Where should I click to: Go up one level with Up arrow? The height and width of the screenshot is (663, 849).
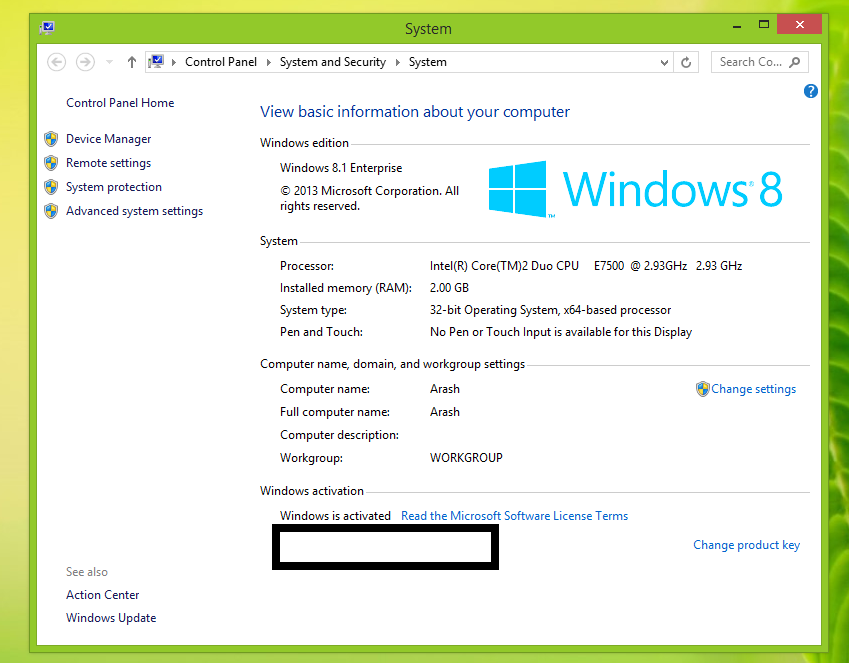click(132, 62)
